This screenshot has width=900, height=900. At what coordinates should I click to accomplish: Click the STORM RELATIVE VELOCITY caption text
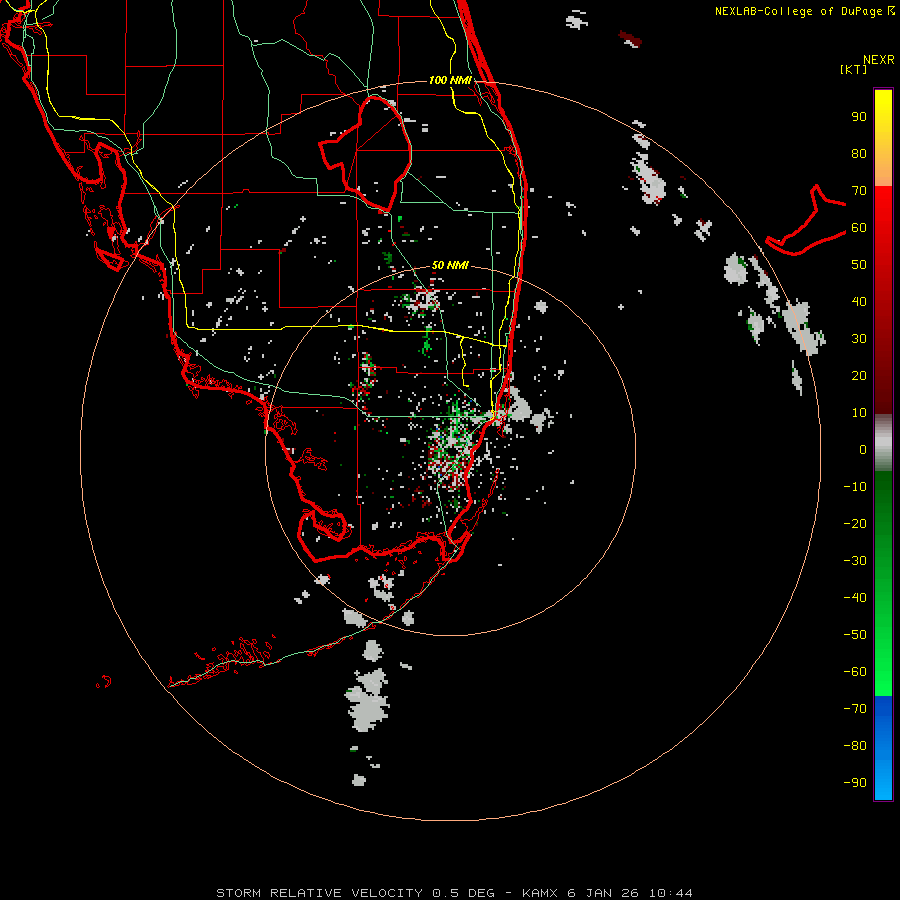coord(319,893)
